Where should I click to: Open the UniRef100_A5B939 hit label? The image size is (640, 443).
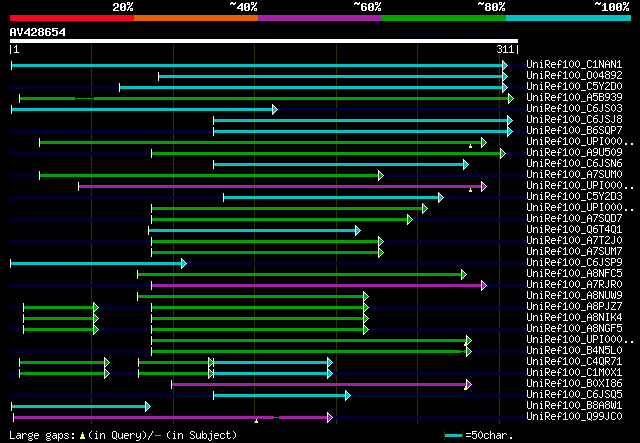coord(574,98)
